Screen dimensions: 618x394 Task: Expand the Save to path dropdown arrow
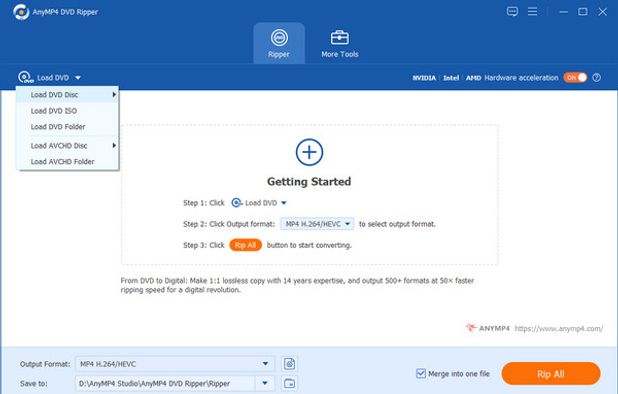click(265, 383)
